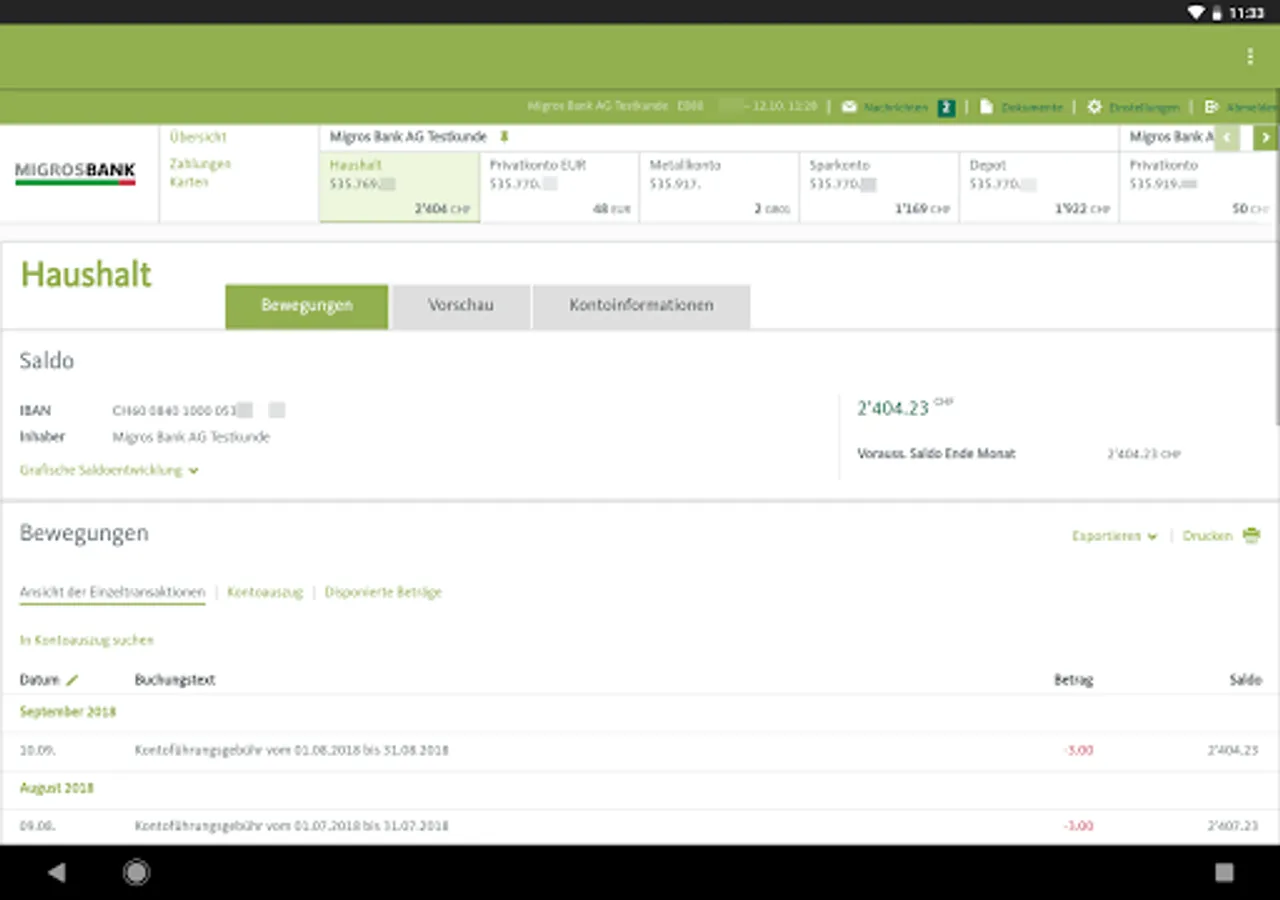Screen dimensions: 1280x900
Task: Open Einstellungen via the gear icon
Action: pyautogui.click(x=1094, y=107)
